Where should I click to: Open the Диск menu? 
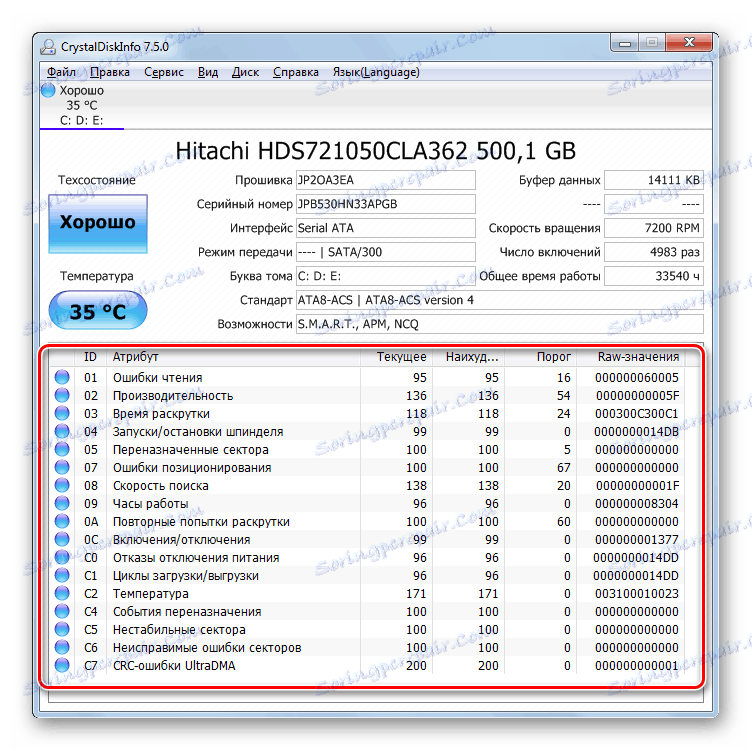pyautogui.click(x=245, y=72)
